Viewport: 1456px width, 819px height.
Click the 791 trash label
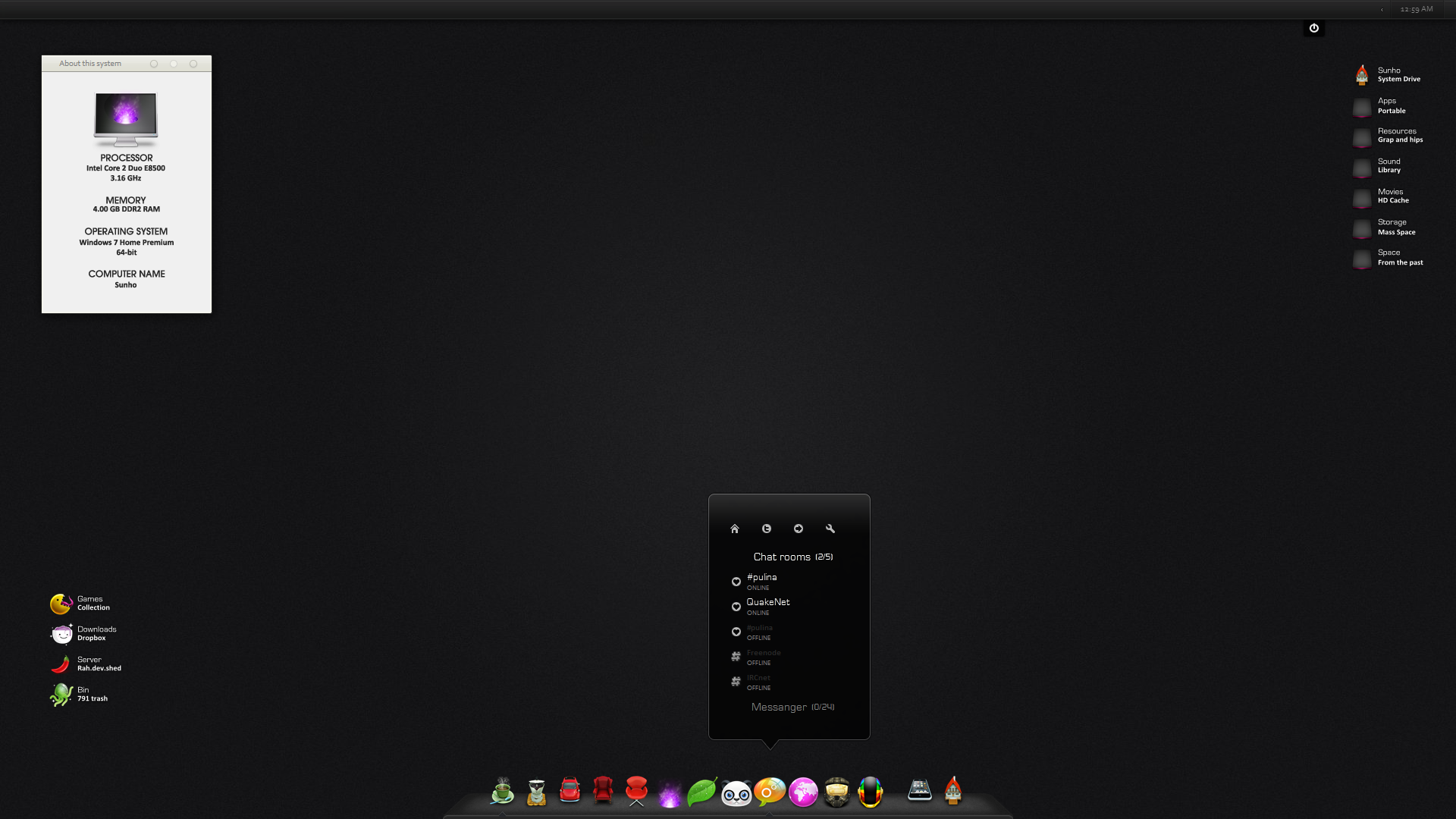pyautogui.click(x=93, y=699)
